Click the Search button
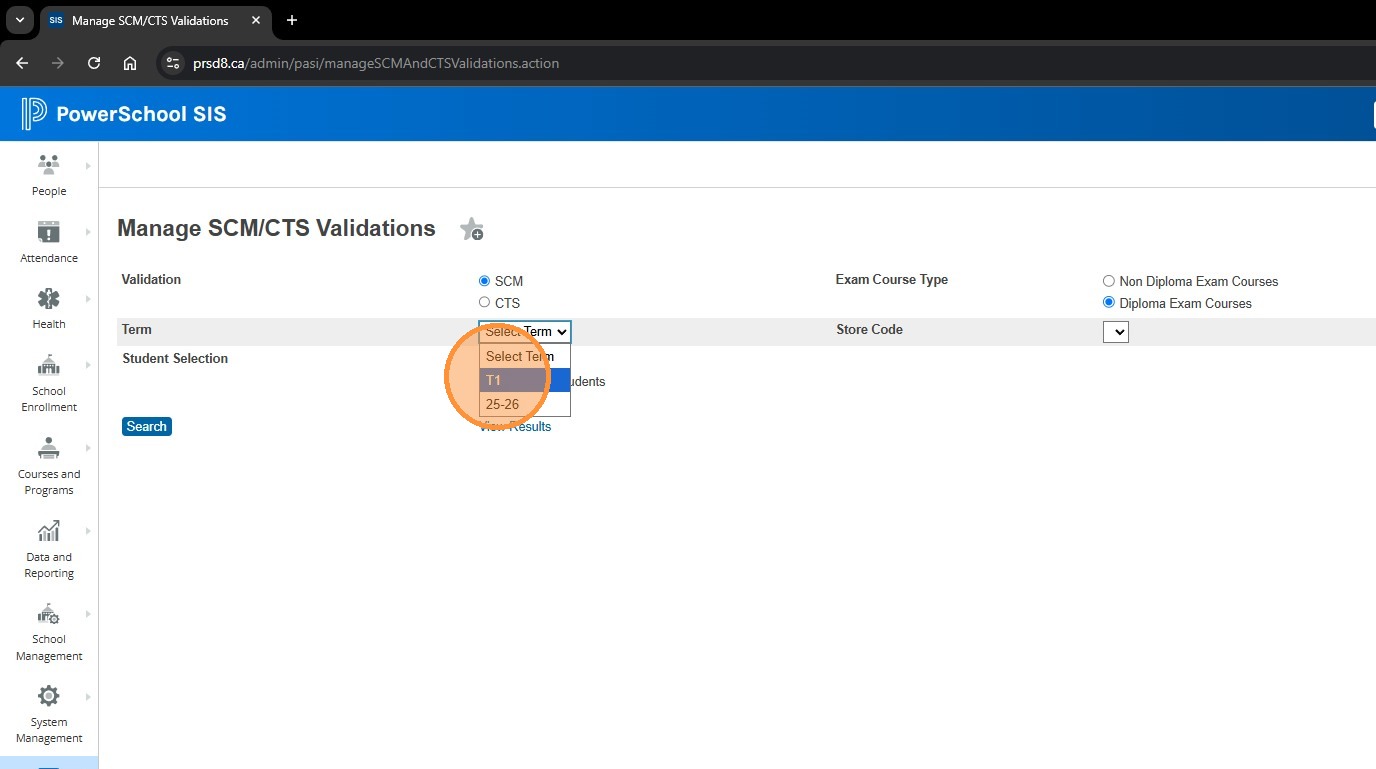This screenshot has width=1376, height=769. (147, 427)
